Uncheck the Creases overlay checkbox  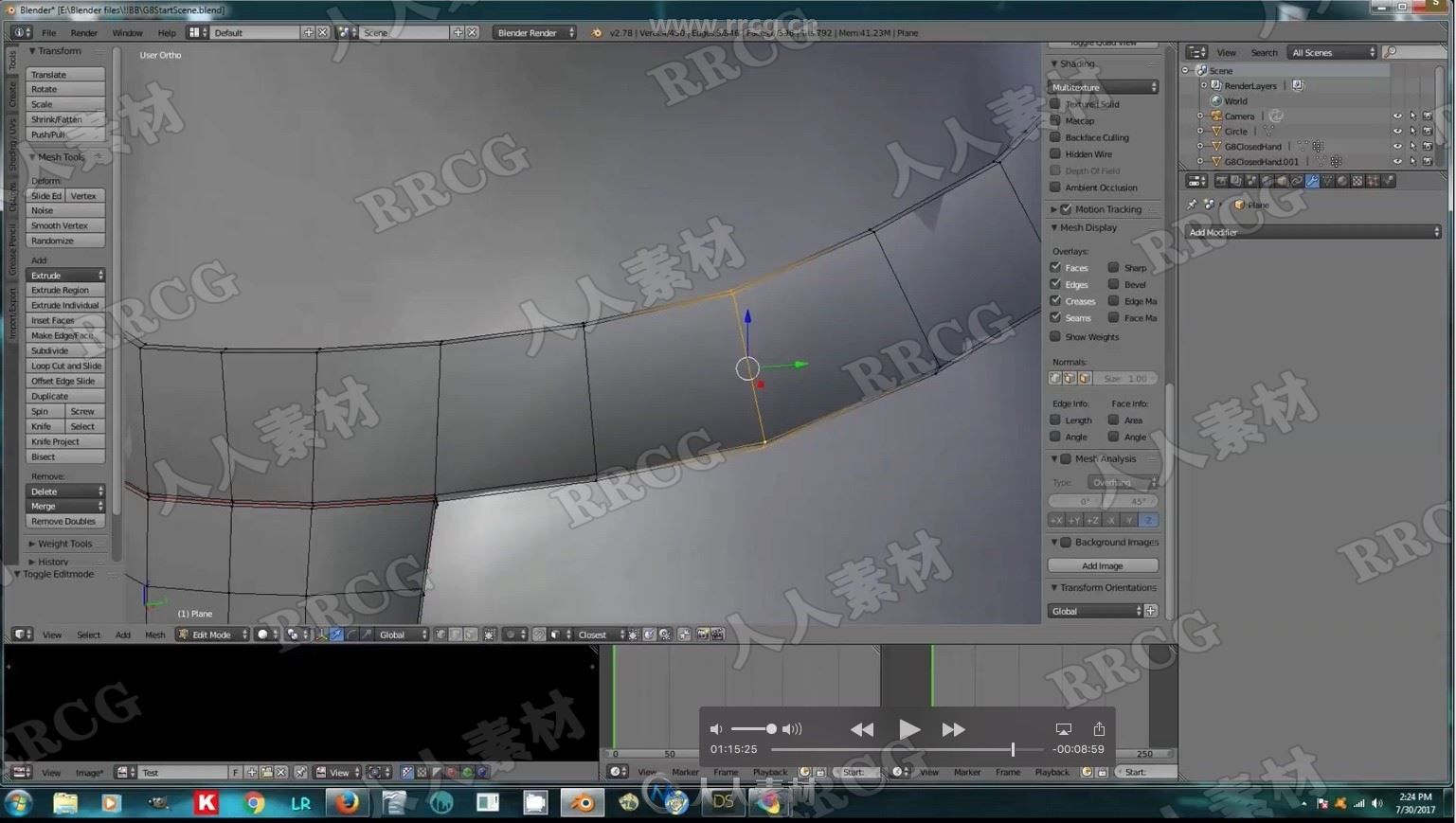coord(1055,300)
